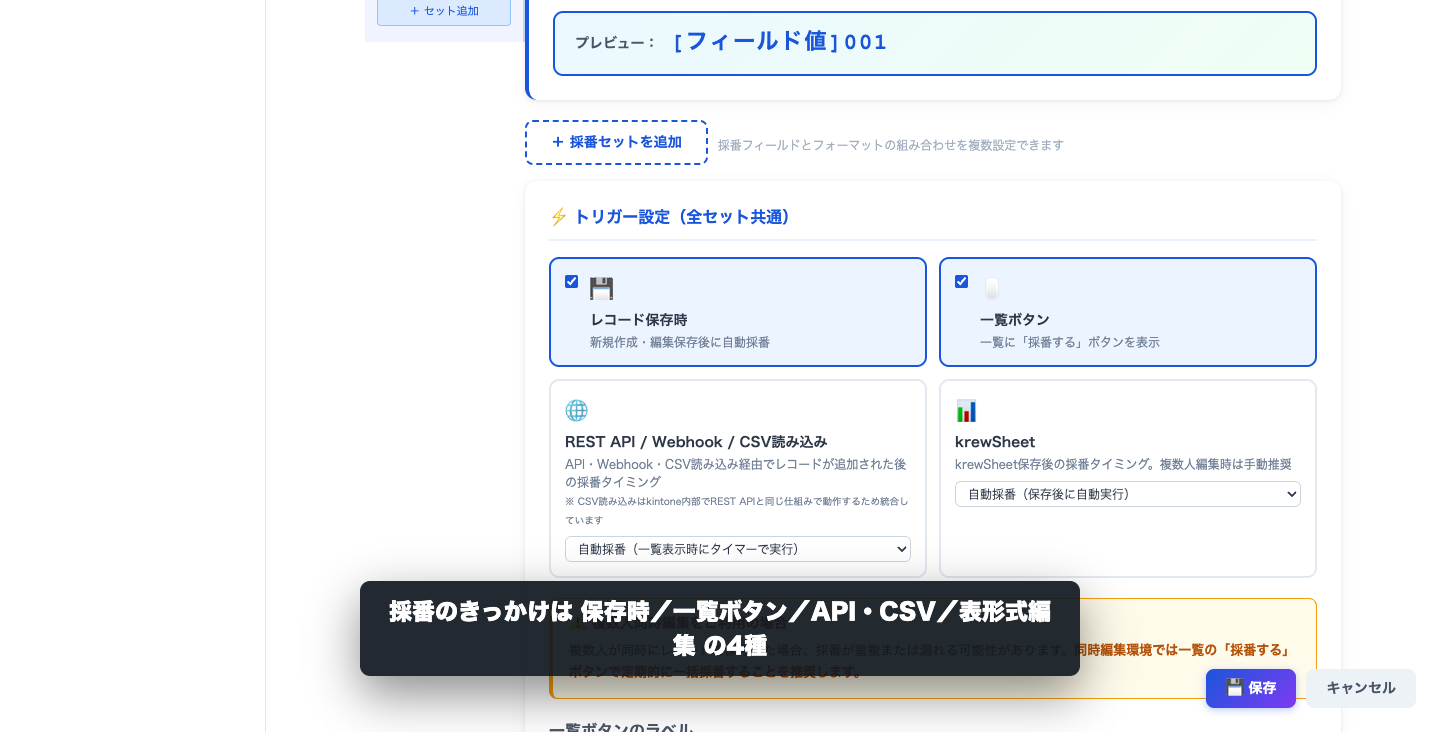The width and height of the screenshot is (1440, 732).
Task: Uncheck the レコード保存時 checkbox
Action: (x=572, y=282)
